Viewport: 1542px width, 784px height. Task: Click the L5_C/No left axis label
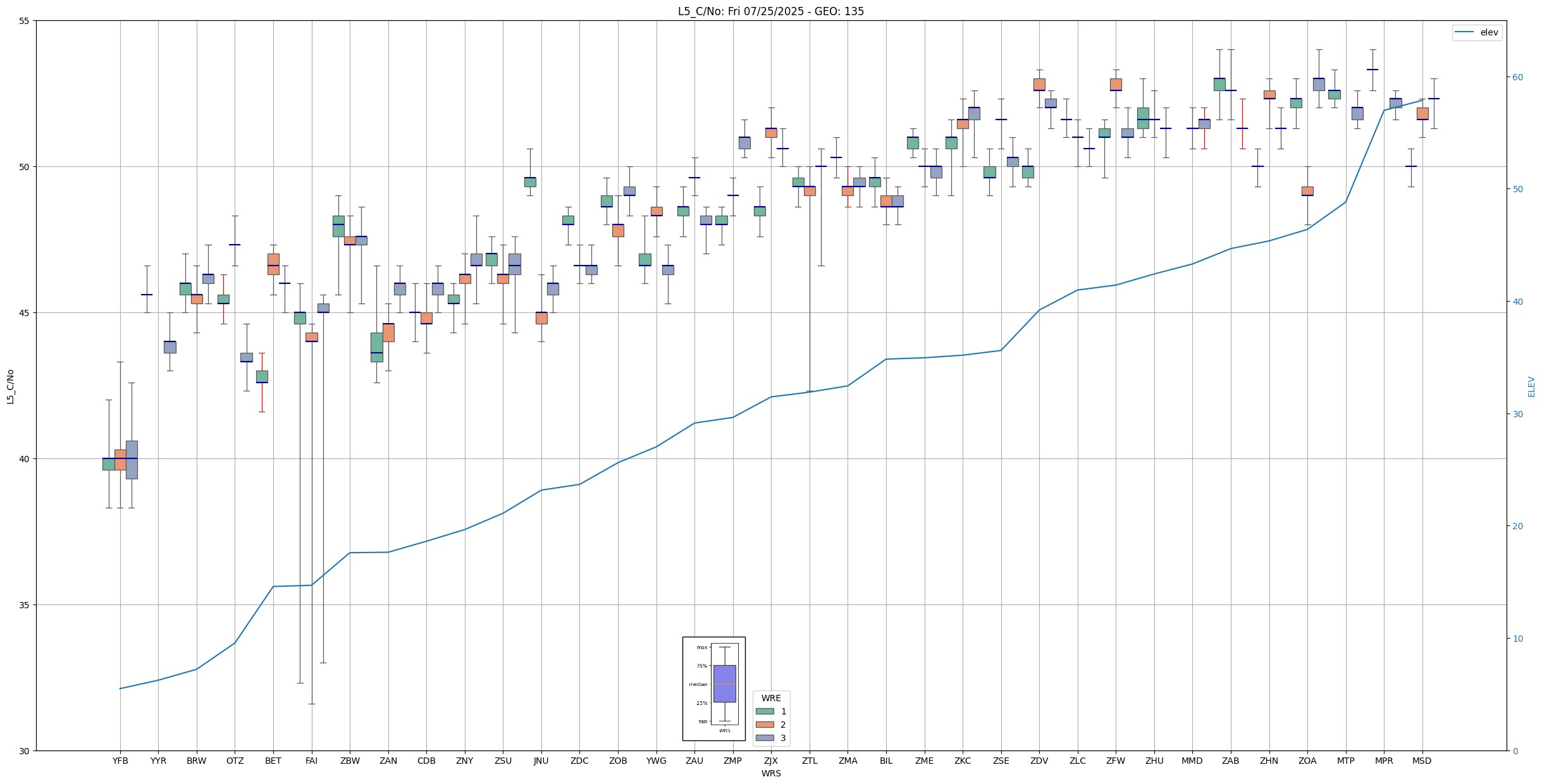(10, 386)
